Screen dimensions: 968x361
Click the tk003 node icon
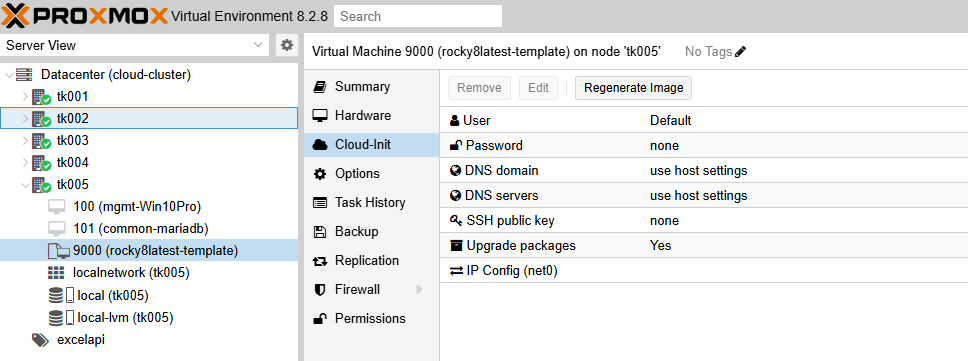click(41, 141)
